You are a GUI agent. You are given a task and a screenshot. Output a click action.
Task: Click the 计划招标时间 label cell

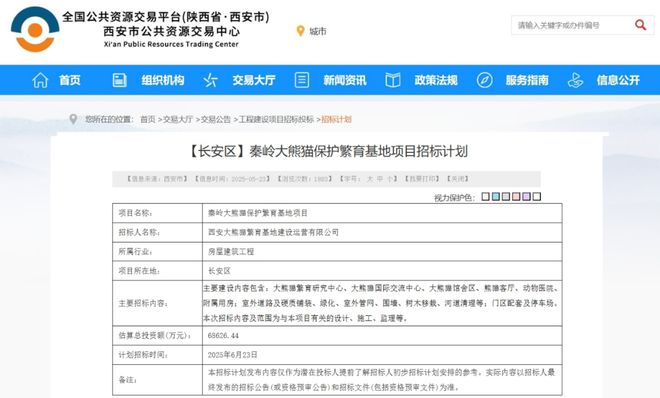pos(157,355)
